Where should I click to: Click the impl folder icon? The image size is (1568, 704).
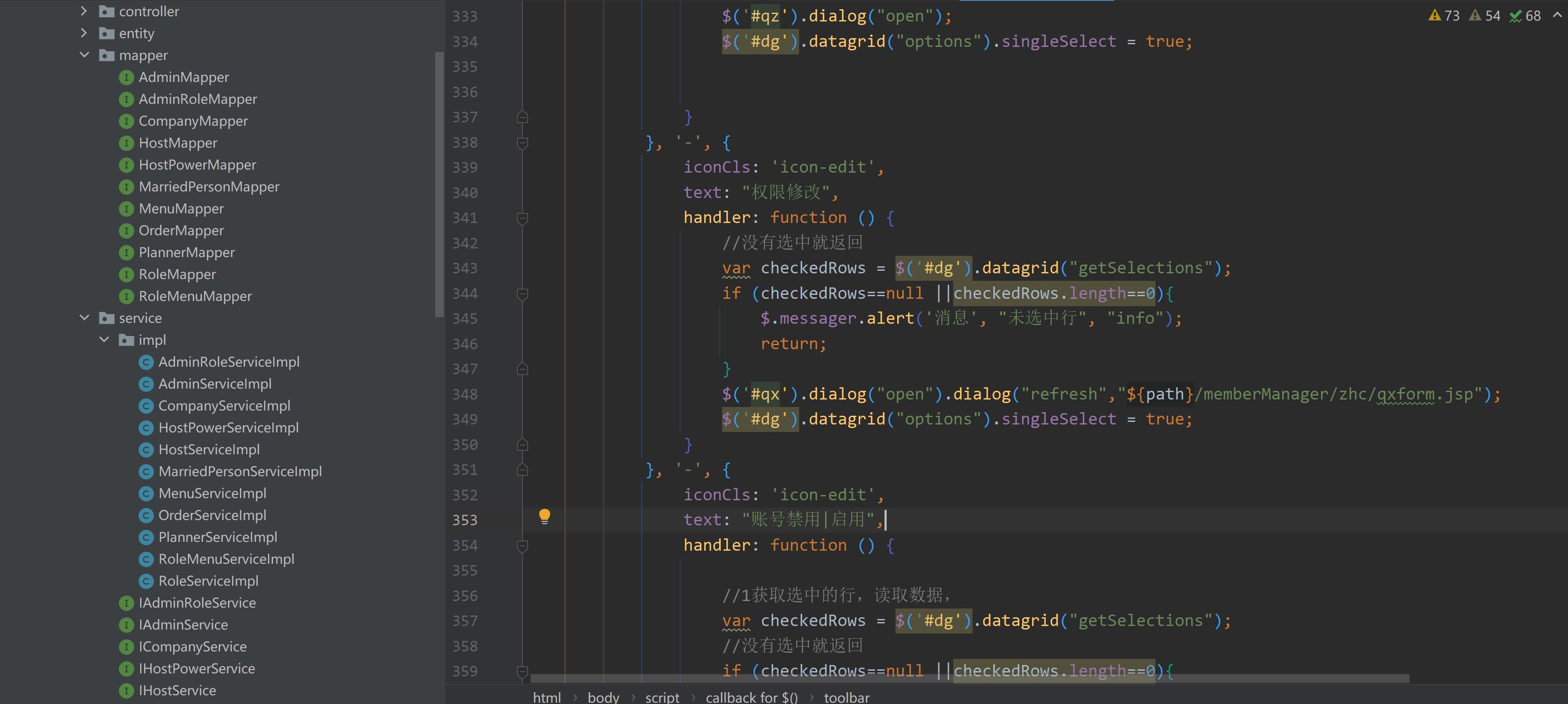pyautogui.click(x=126, y=340)
